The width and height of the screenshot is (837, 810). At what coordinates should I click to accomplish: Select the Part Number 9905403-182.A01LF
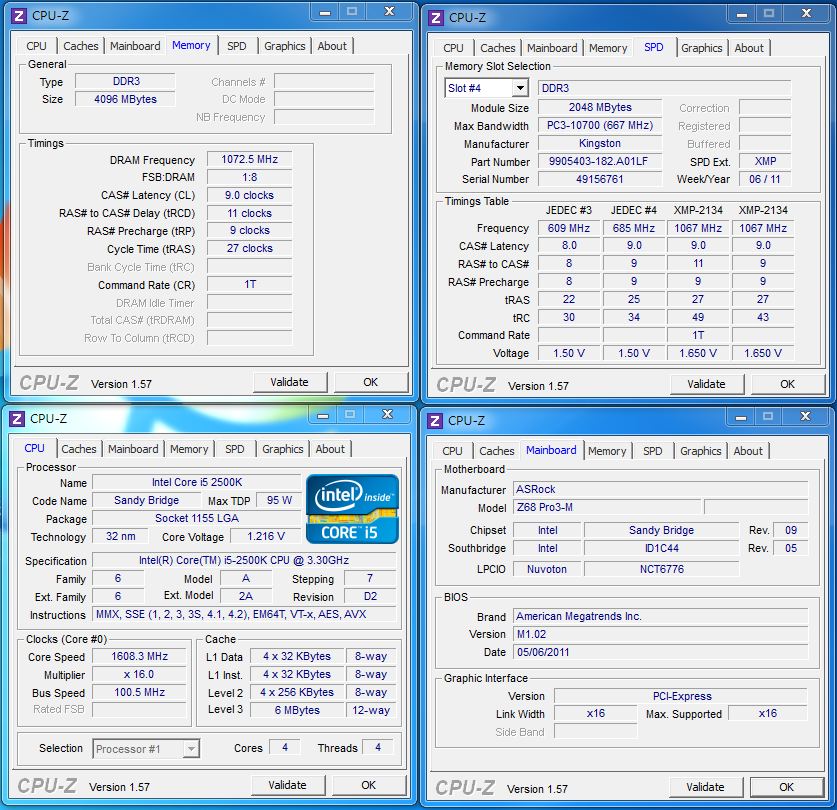tap(600, 161)
